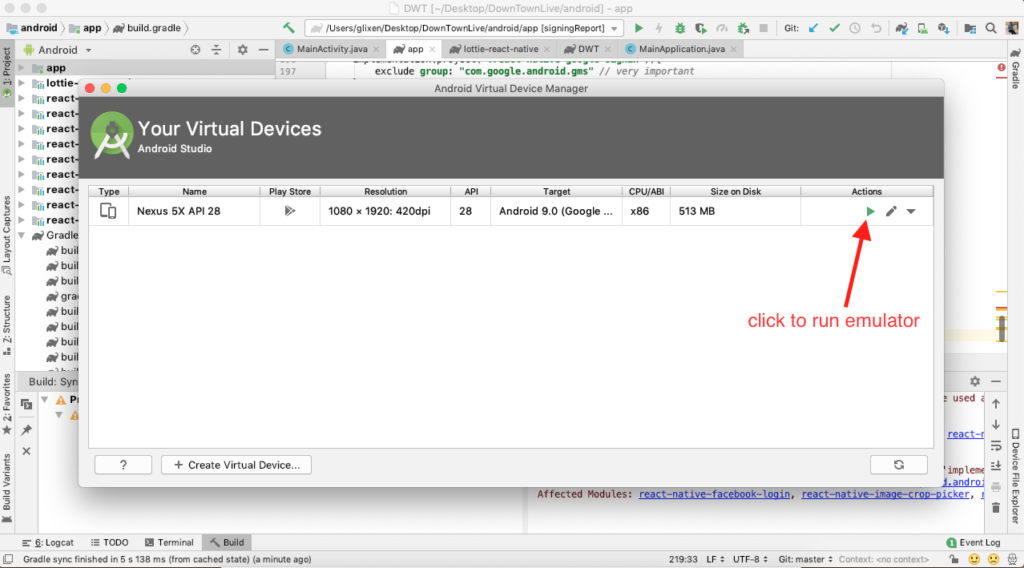
Task: Expand the lottie- module tree node
Action: click(22, 83)
